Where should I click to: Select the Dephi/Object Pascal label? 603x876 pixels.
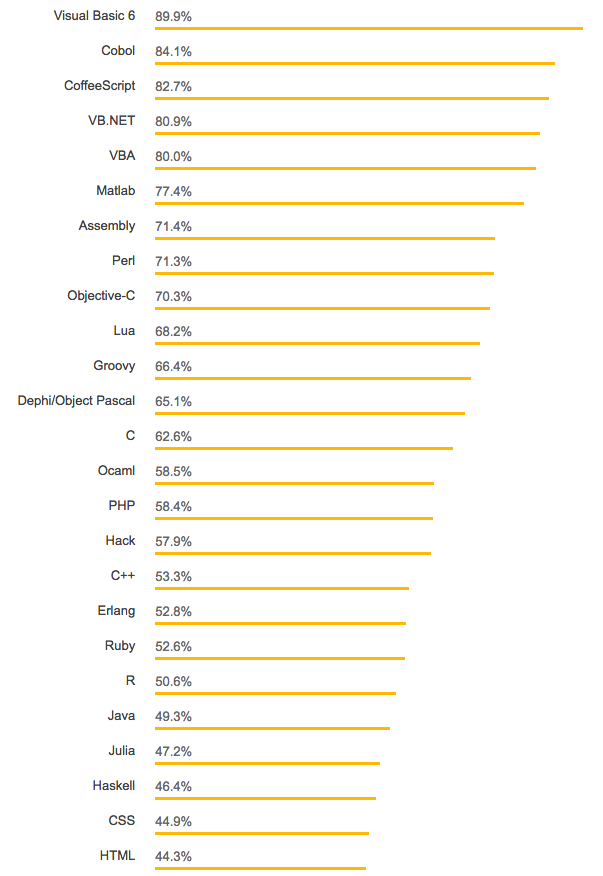(x=76, y=401)
